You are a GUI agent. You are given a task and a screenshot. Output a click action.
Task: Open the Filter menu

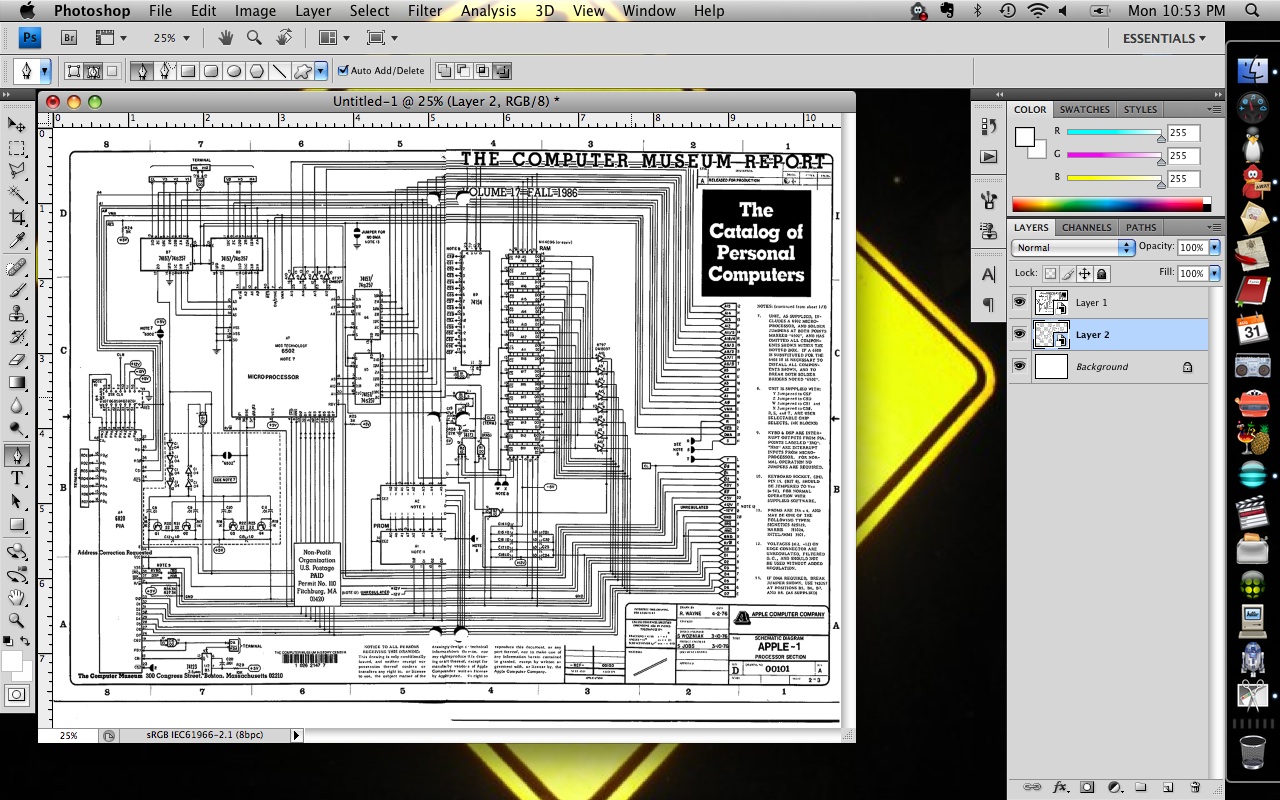point(425,11)
